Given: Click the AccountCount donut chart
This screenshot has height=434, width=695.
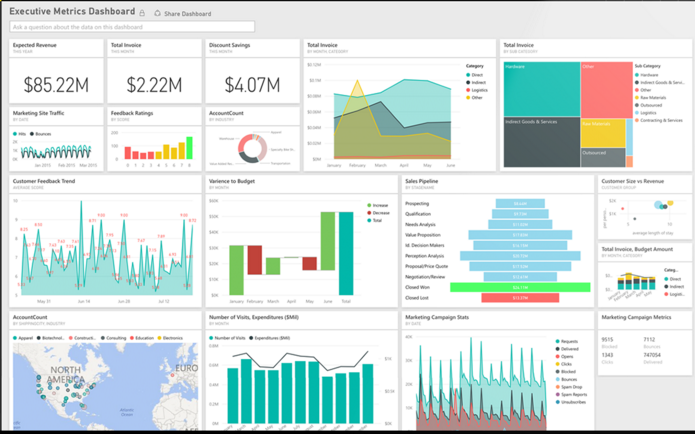Looking at the screenshot, I should (x=251, y=148).
